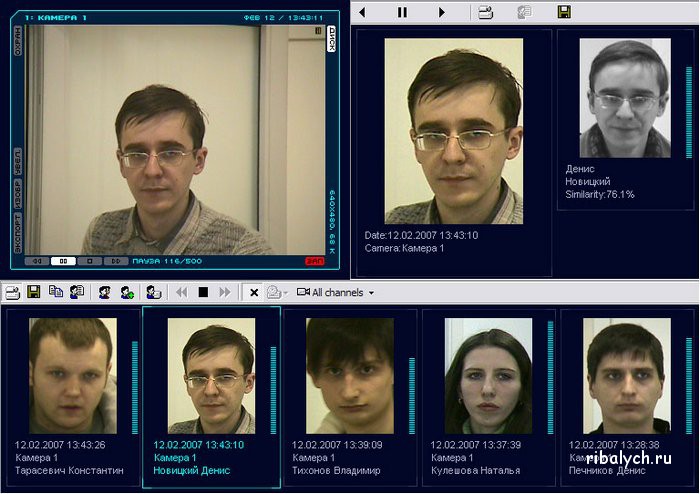Click the black X delete icon
The width and height of the screenshot is (700, 494).
254,292
